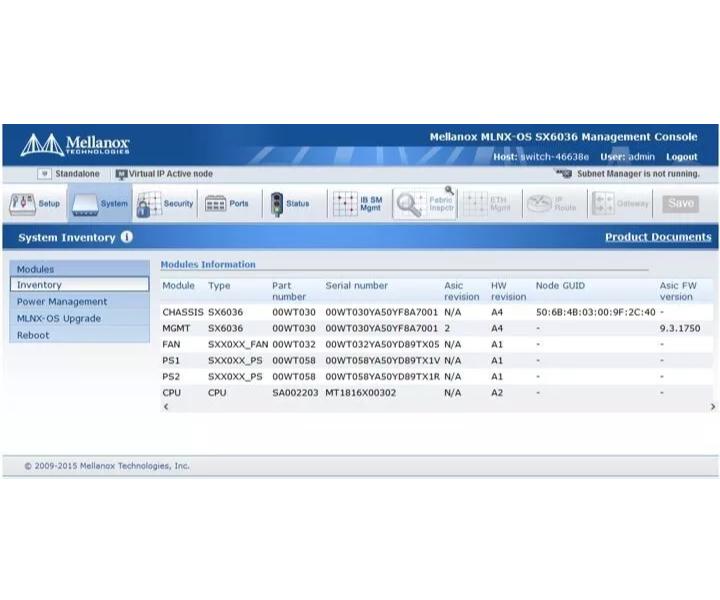Click the Serial number column header
This screenshot has width=720, height=600.
(356, 286)
